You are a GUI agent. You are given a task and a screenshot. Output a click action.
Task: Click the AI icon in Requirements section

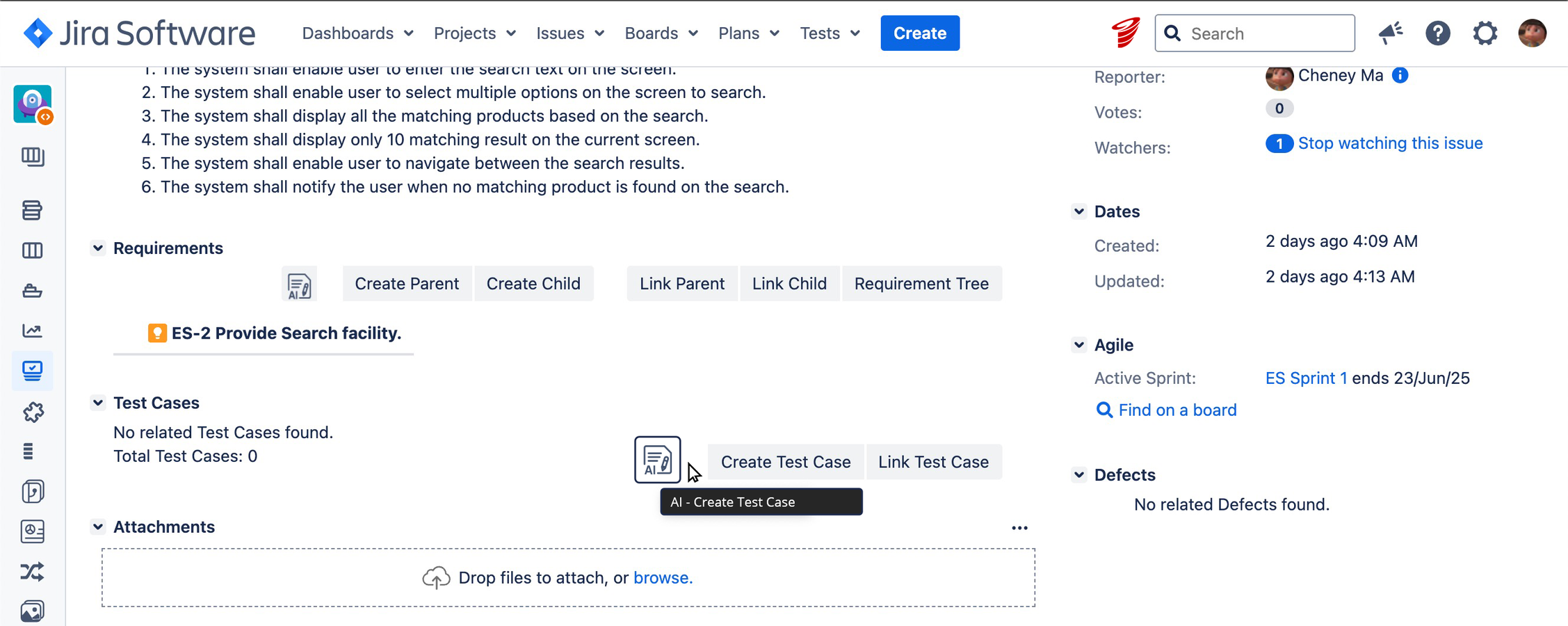click(299, 284)
